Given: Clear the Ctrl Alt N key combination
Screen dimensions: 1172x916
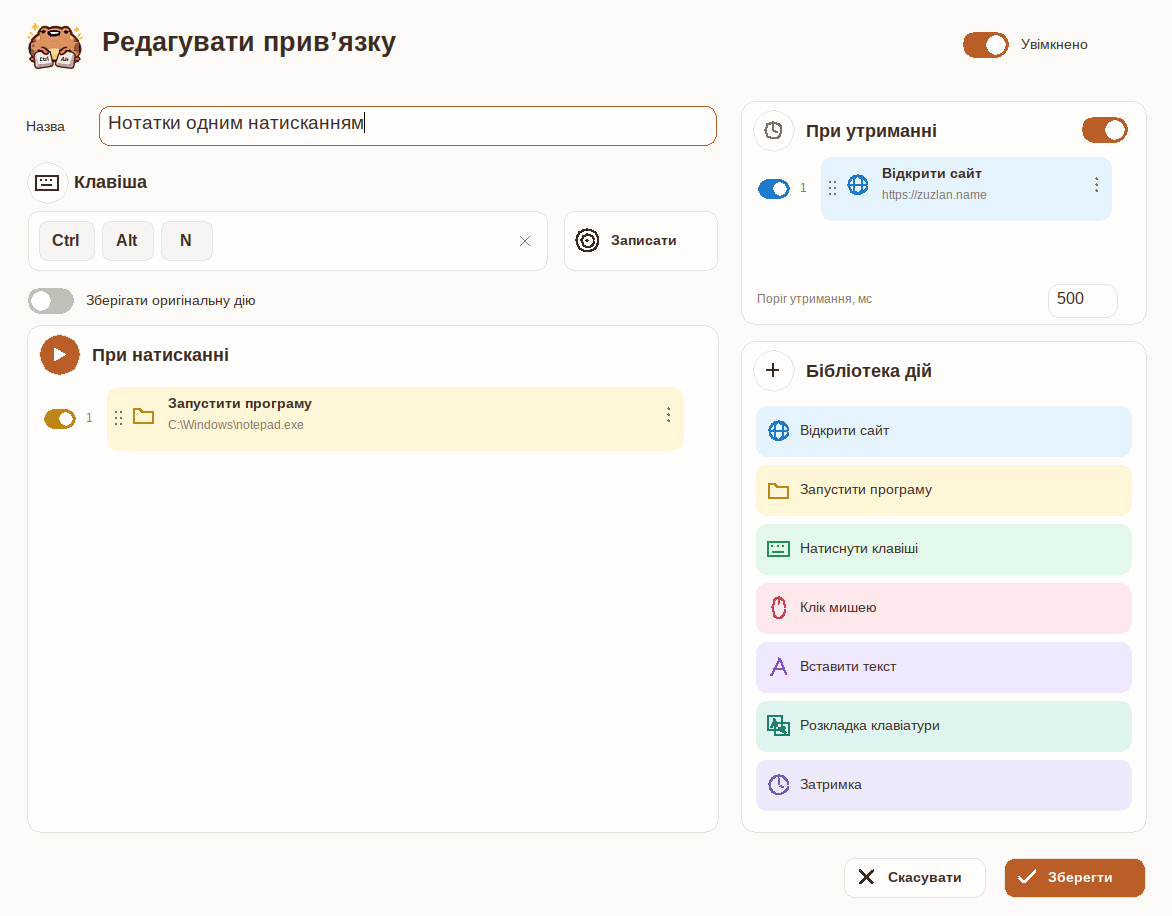Looking at the screenshot, I should pos(525,241).
